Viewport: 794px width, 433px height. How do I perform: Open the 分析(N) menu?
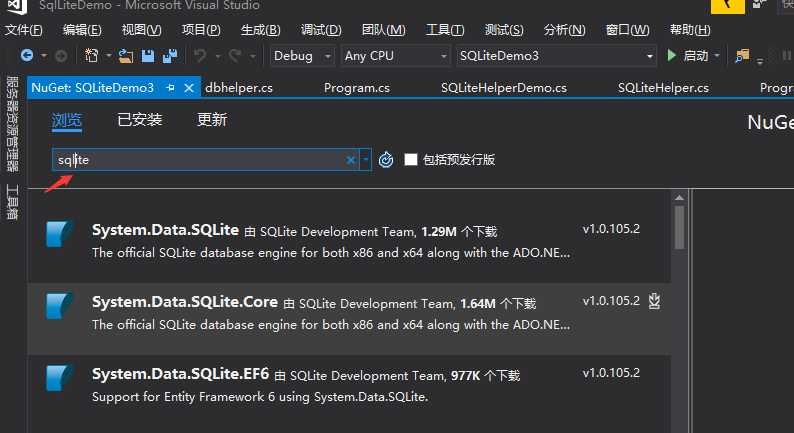click(564, 30)
